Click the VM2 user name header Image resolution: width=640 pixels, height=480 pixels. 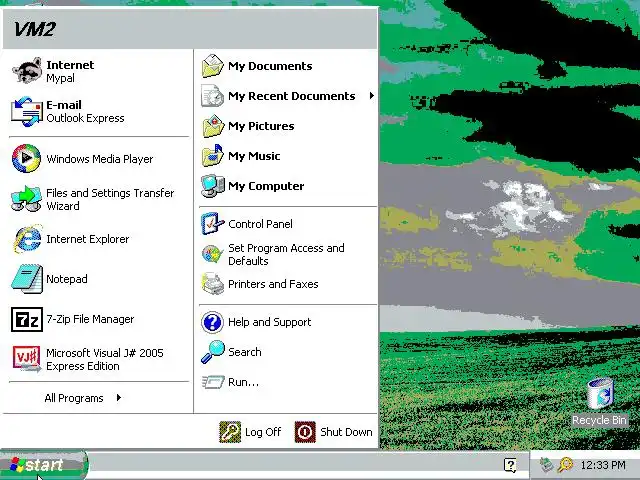pos(35,29)
